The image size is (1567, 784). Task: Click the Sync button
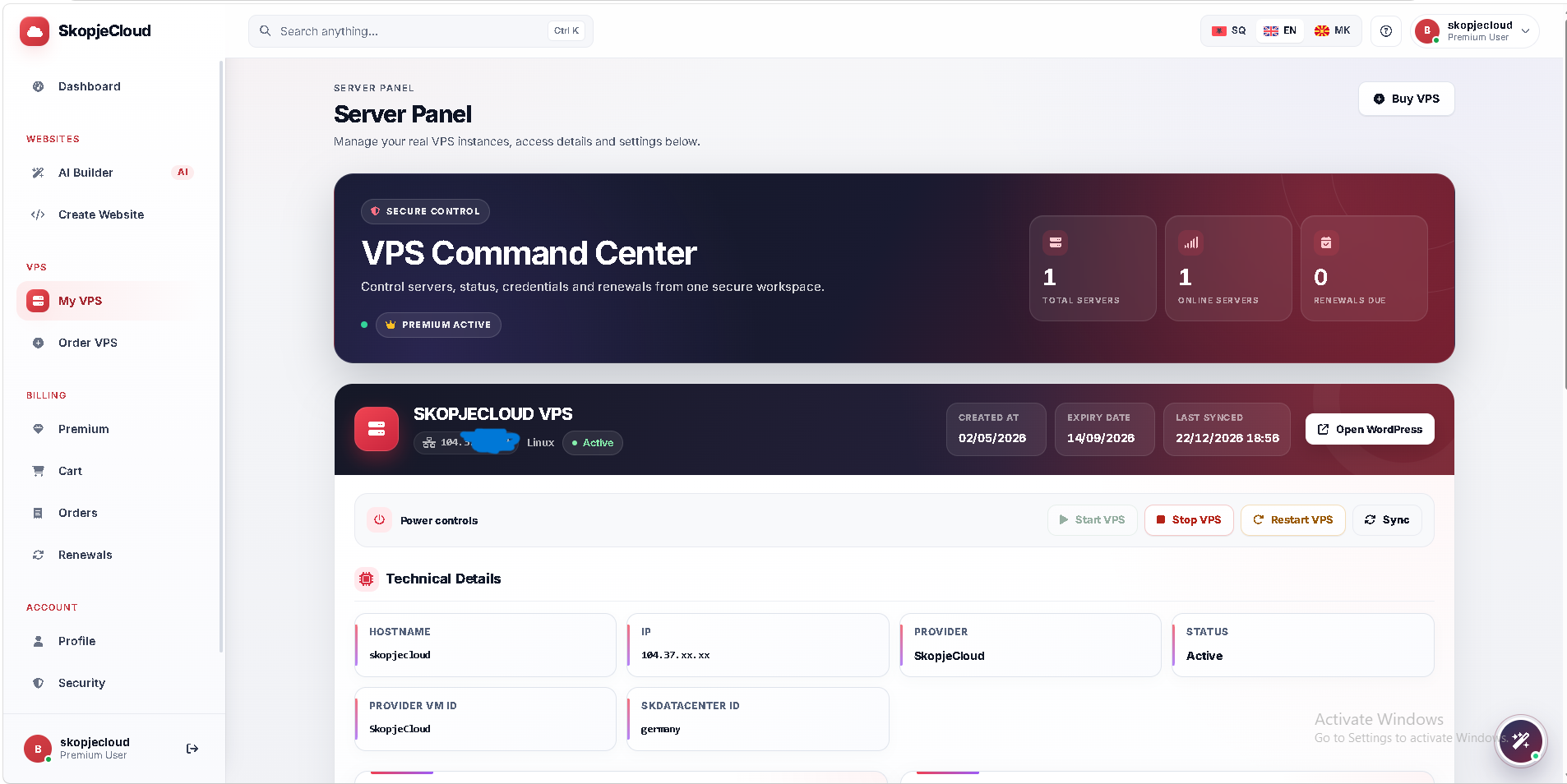[x=1387, y=520]
